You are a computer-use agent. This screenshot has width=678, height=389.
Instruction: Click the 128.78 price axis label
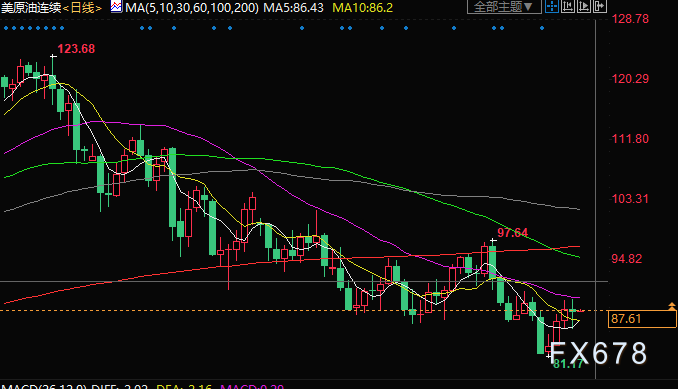(x=630, y=19)
